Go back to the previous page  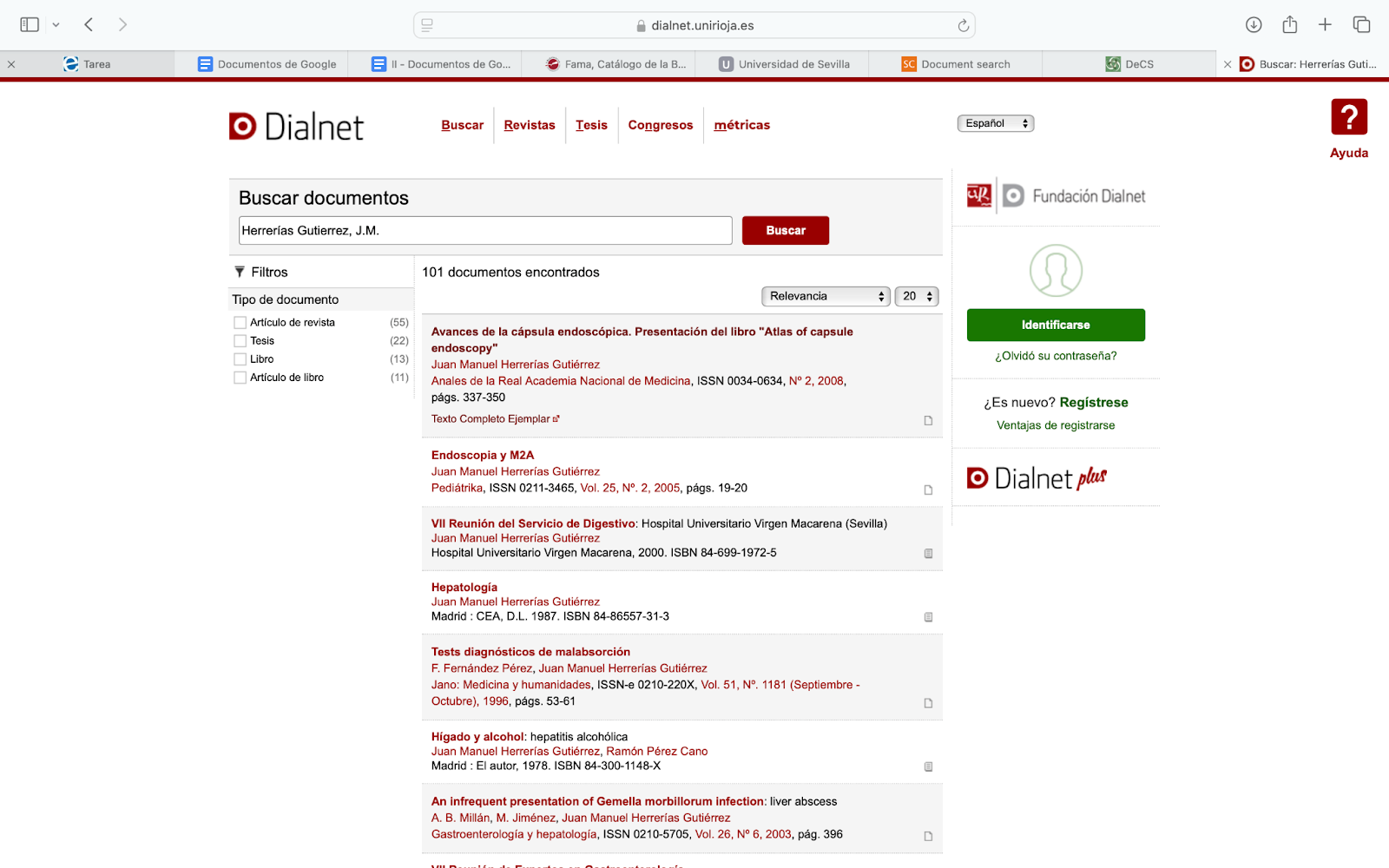point(89,25)
